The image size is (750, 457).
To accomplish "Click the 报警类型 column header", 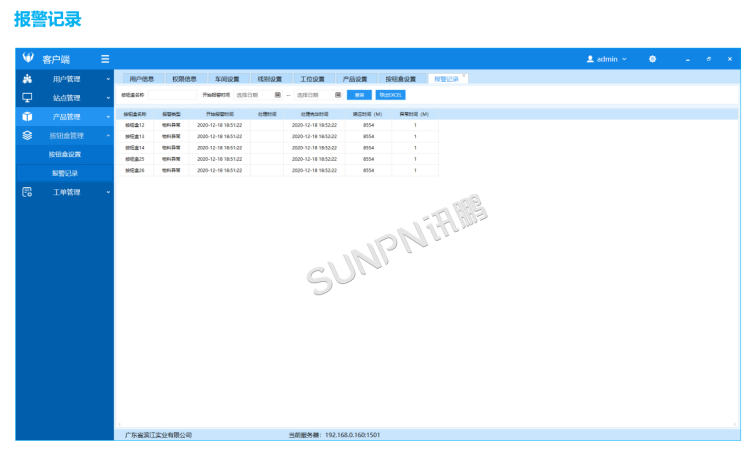I will (x=171, y=114).
